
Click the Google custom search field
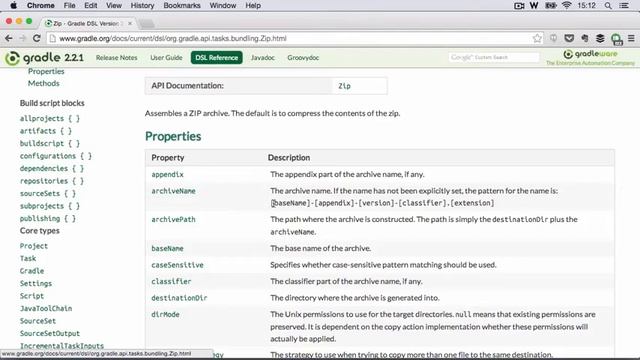point(493,57)
